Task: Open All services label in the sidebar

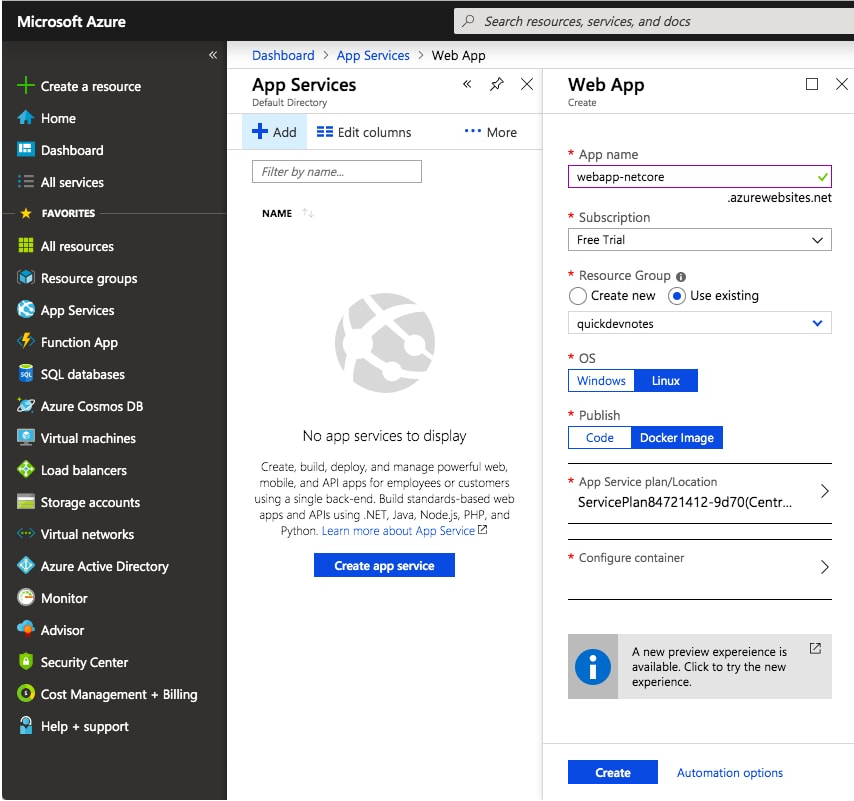Action: pos(72,182)
